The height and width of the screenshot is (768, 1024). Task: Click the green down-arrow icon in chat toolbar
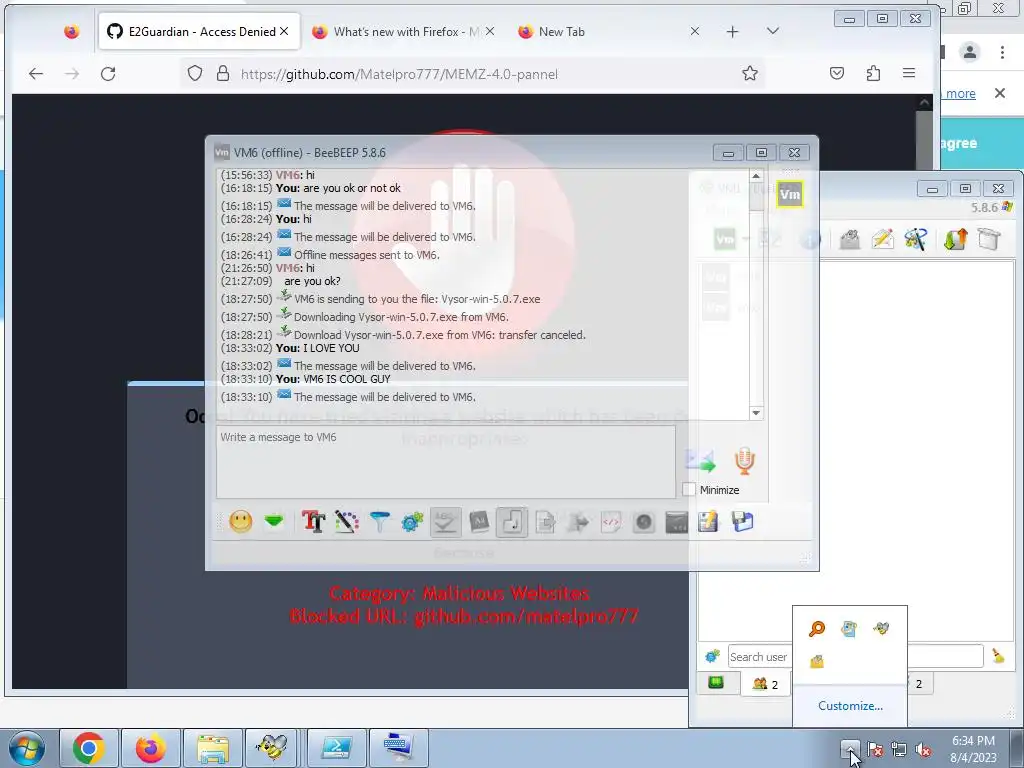pyautogui.click(x=274, y=521)
